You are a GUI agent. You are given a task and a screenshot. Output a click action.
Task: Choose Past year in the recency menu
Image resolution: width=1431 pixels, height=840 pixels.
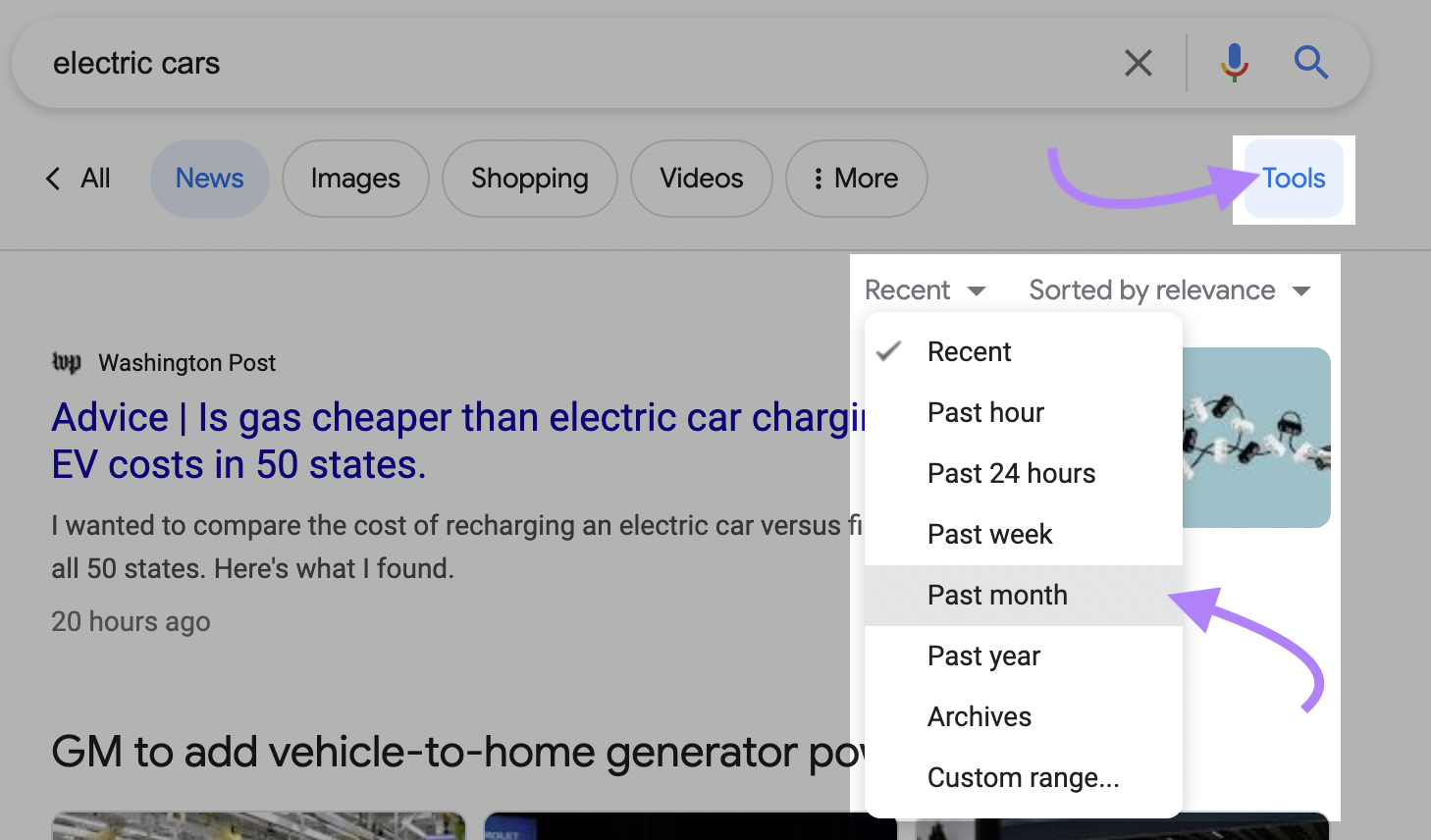983,656
